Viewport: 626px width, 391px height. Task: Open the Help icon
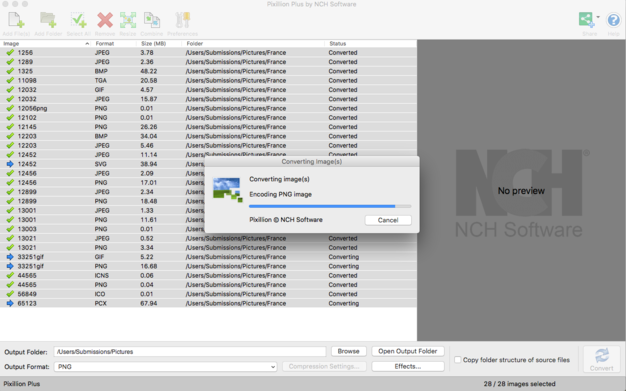click(x=613, y=20)
